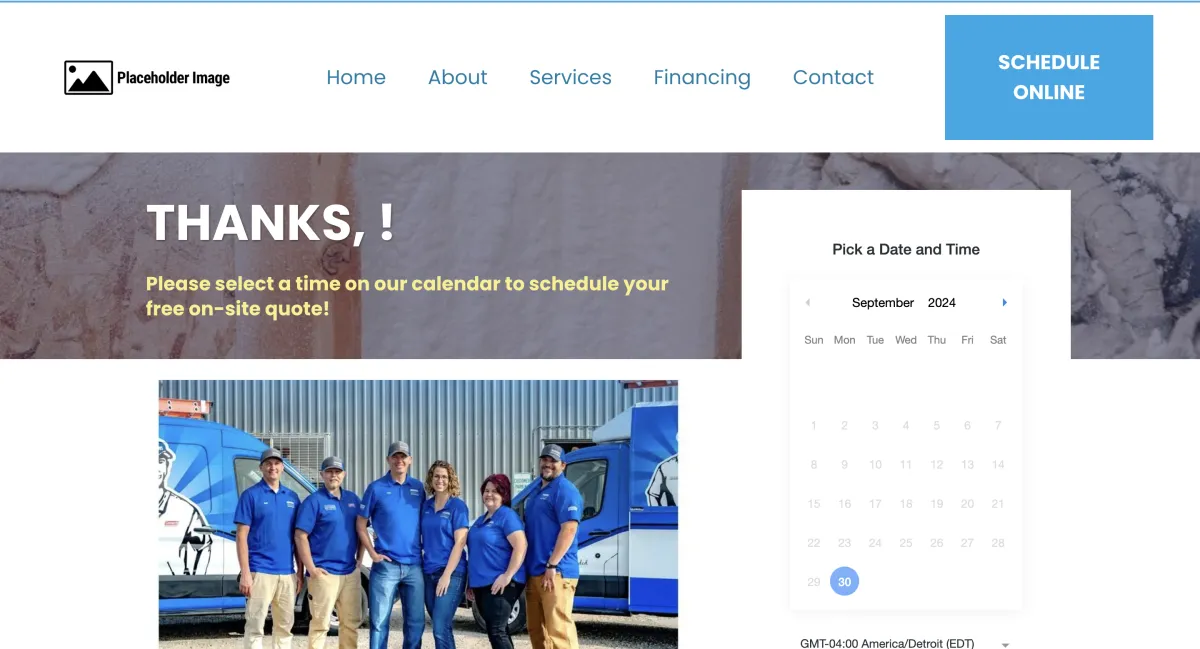Viewport: 1200px width, 649px height.
Task: Go to next month in calendar
Action: tap(1004, 303)
